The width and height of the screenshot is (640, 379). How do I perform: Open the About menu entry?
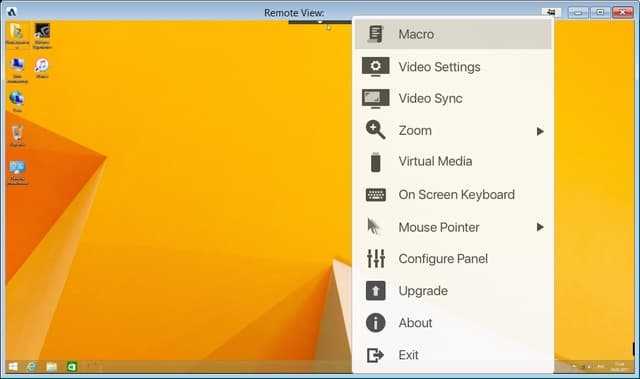(x=453, y=323)
